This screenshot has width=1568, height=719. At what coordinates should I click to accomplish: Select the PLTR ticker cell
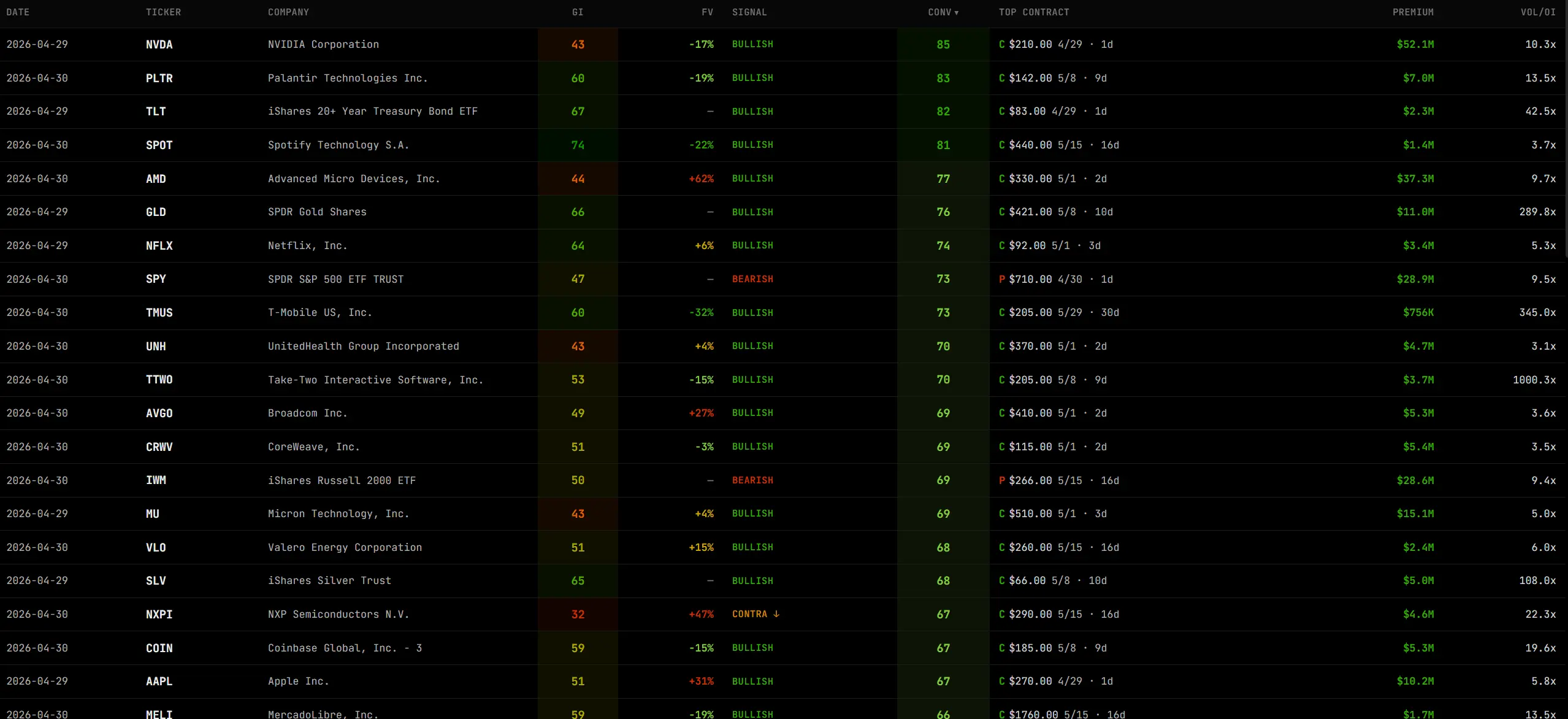pyautogui.click(x=159, y=79)
